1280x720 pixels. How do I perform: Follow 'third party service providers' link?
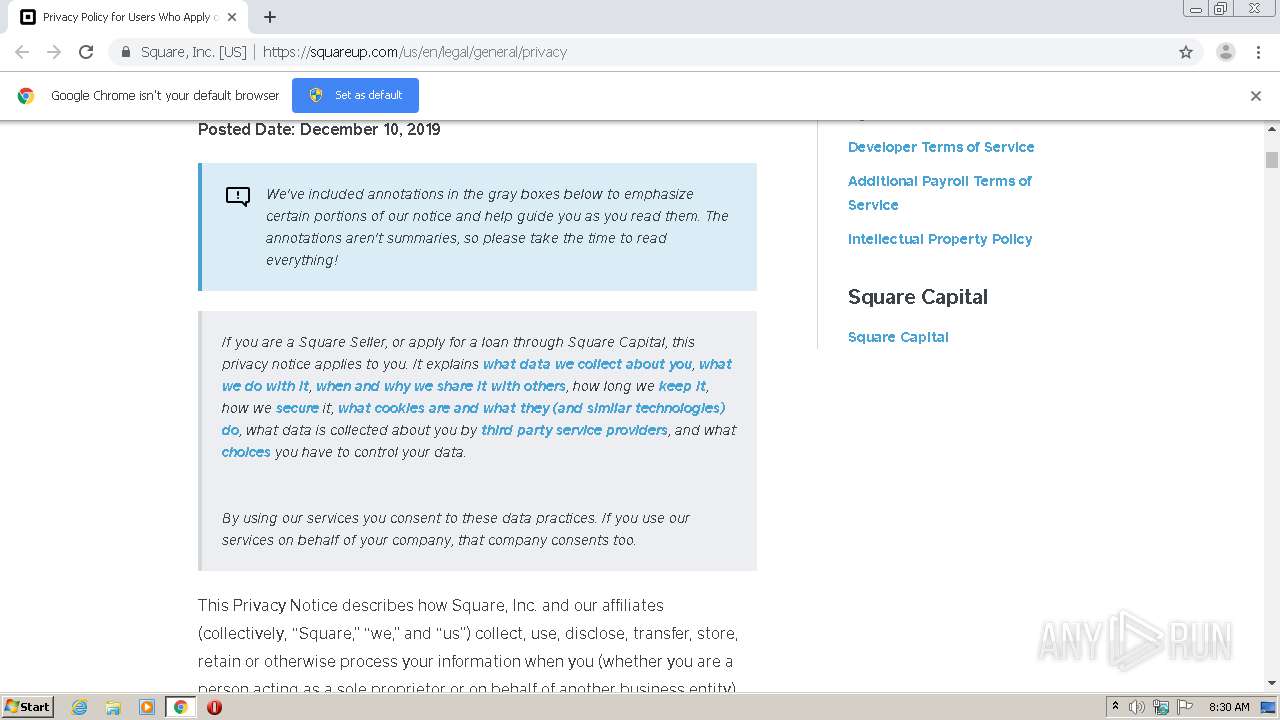click(x=574, y=430)
